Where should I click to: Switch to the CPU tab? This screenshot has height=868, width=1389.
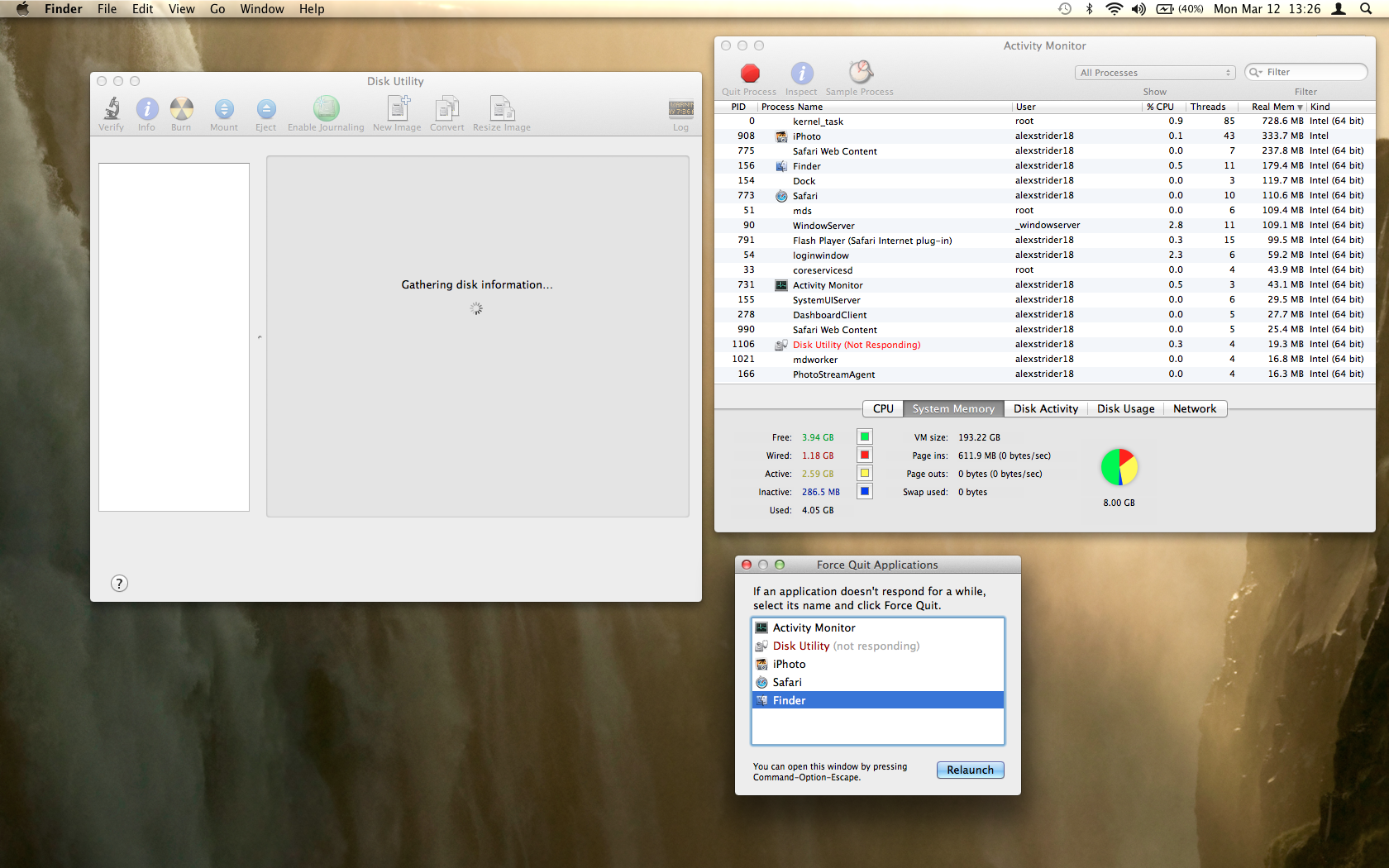[x=883, y=409]
